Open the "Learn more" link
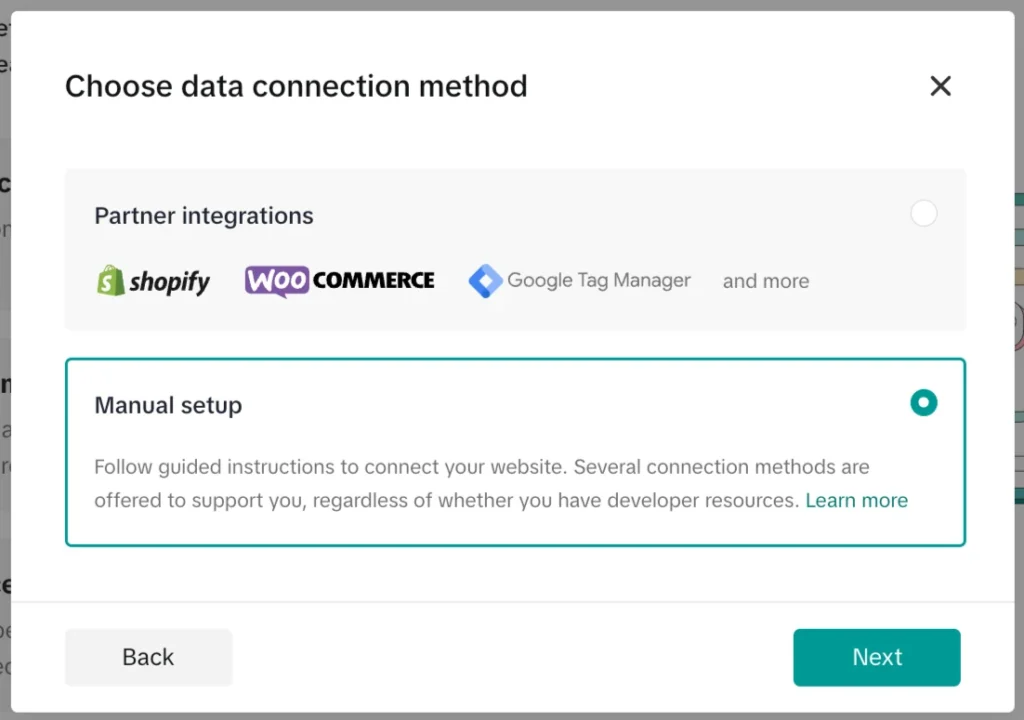This screenshot has height=720, width=1024. click(x=856, y=500)
